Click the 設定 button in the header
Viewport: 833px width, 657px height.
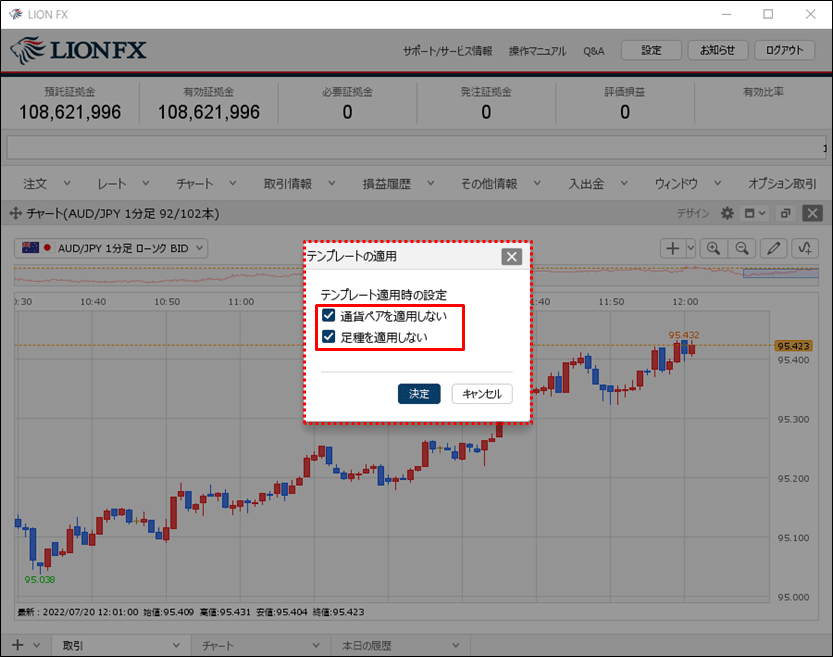(651, 50)
